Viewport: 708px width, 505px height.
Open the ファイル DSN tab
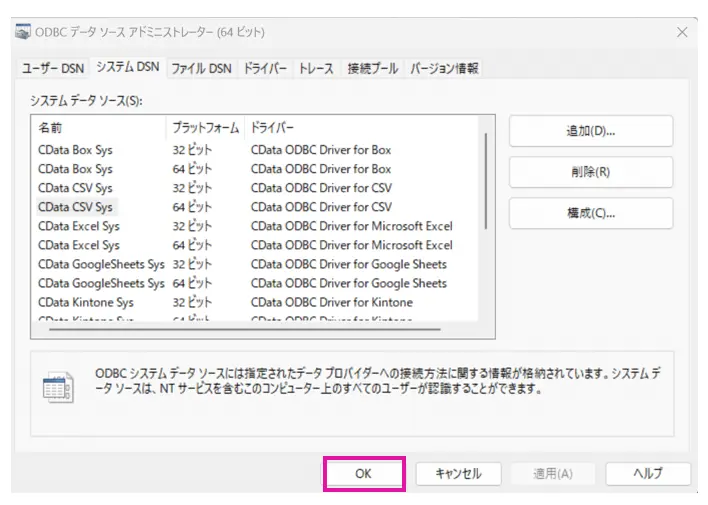point(201,69)
